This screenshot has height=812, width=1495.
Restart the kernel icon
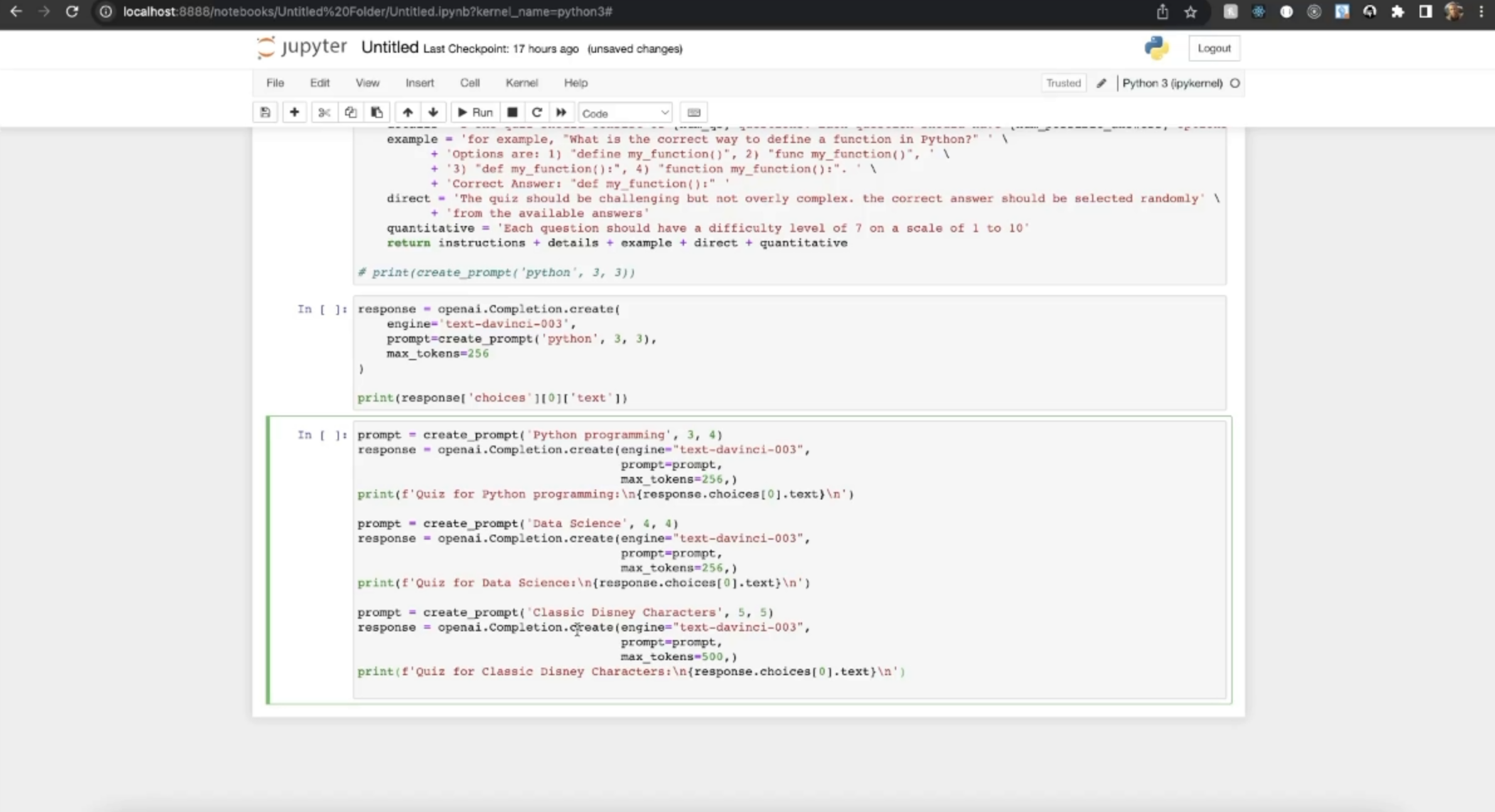(537, 112)
